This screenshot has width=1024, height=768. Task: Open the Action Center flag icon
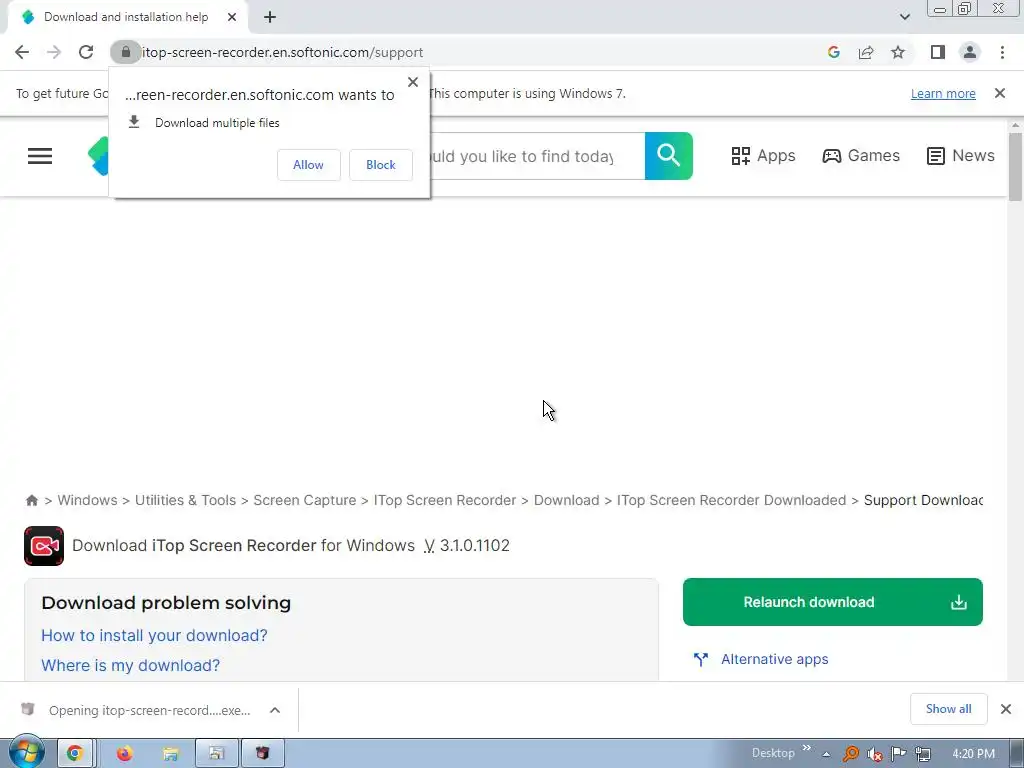899,754
